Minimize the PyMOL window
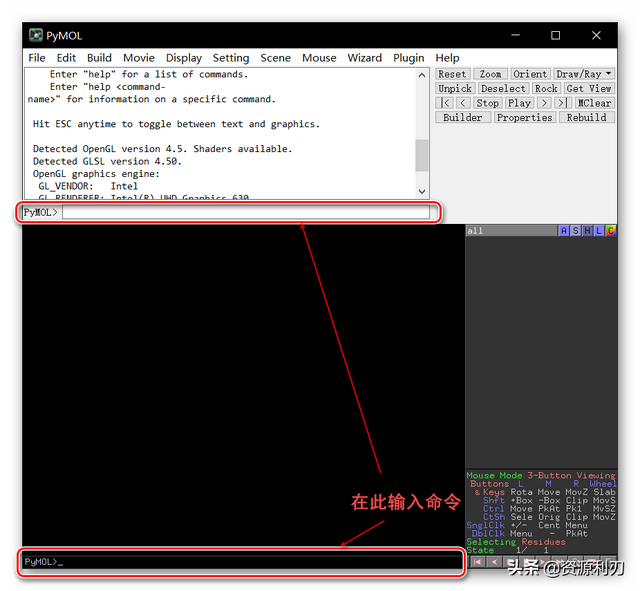The width and height of the screenshot is (640, 591). (516, 35)
